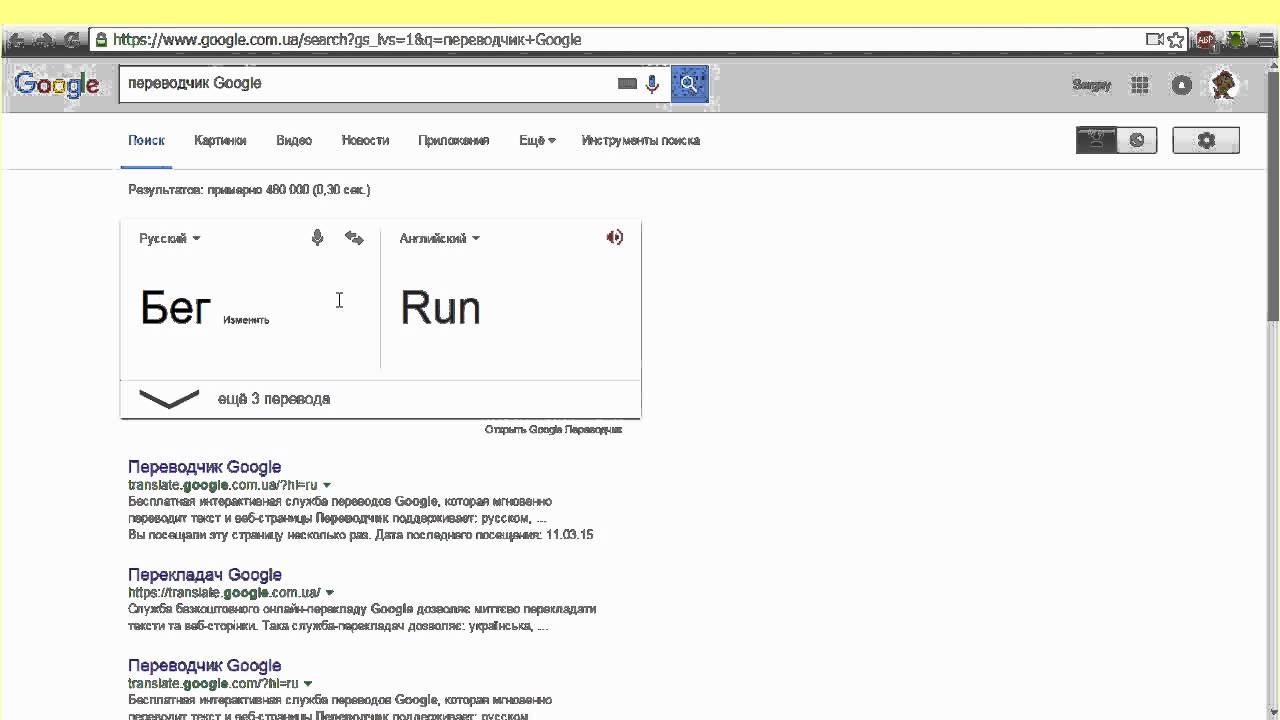The width and height of the screenshot is (1280, 720).
Task: Click the translated word Run
Action: click(440, 308)
